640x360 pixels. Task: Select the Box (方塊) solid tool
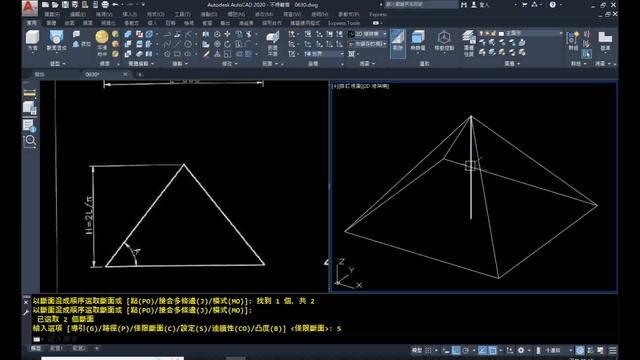[33, 40]
